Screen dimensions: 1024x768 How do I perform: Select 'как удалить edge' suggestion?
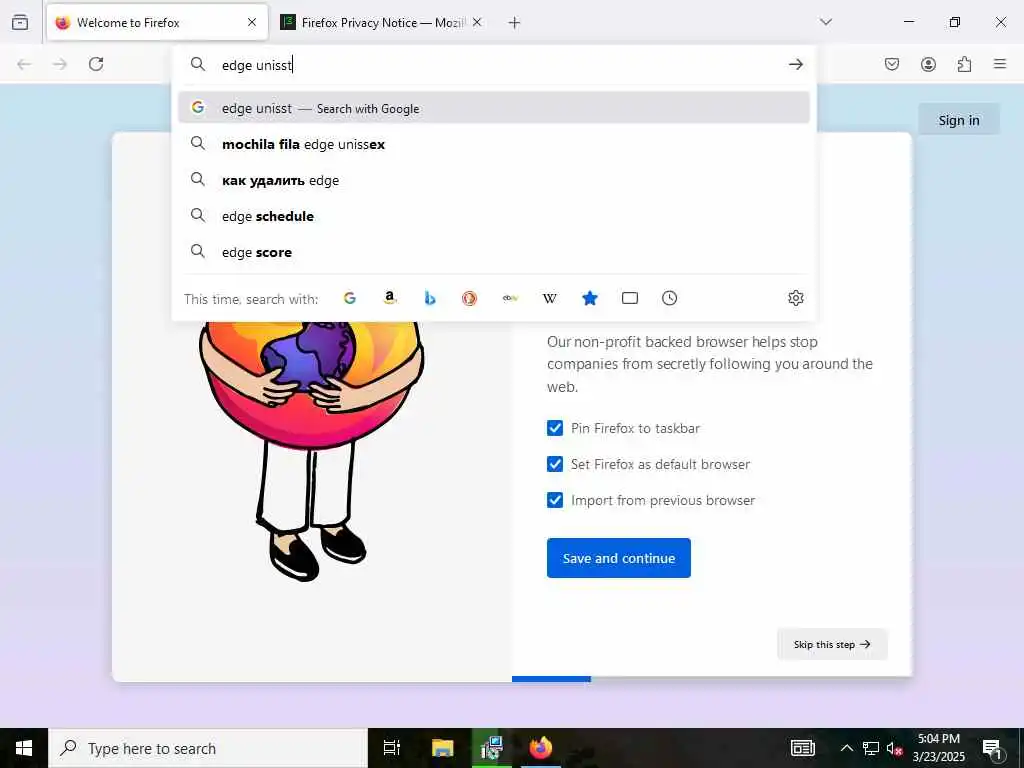click(494, 180)
